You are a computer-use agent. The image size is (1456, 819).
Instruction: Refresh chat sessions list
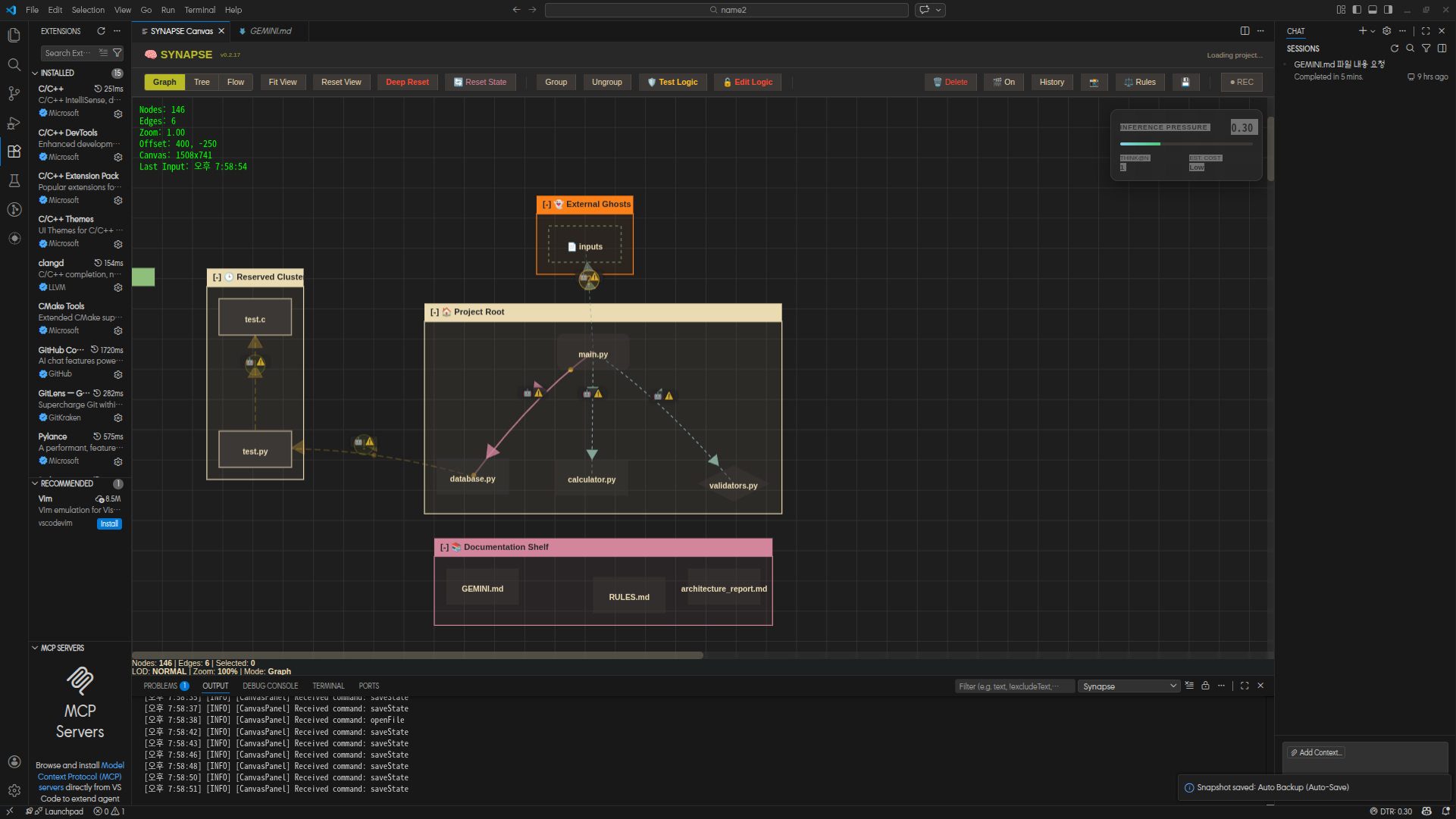(x=1394, y=48)
